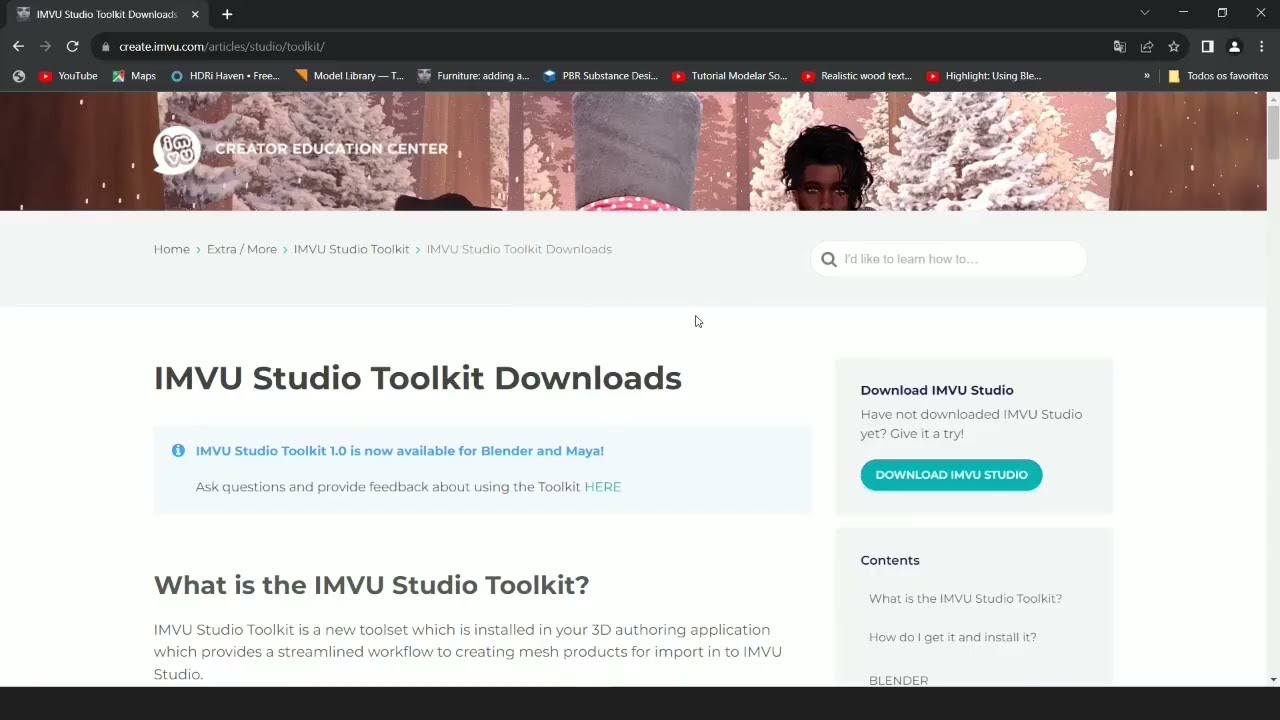The height and width of the screenshot is (720, 1280).
Task: Click the 'I'd like to learn how to...' search field
Action: (948, 259)
